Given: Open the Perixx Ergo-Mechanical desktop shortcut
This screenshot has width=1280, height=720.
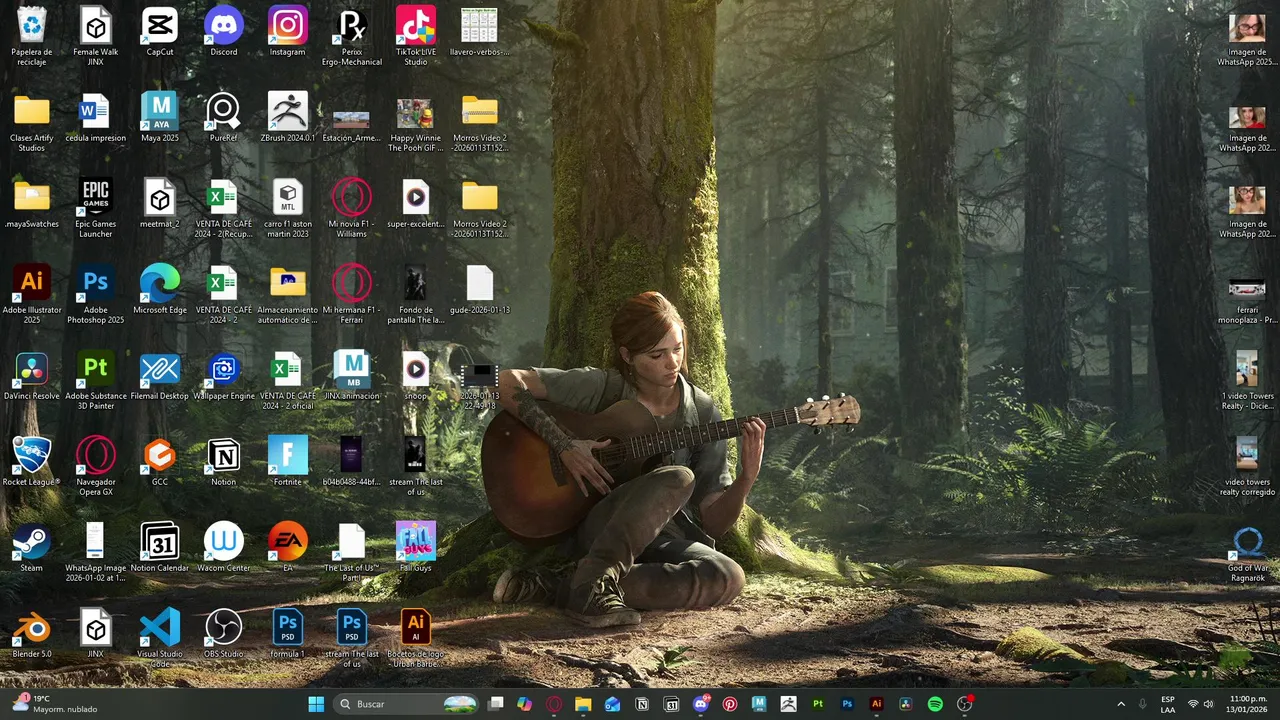Looking at the screenshot, I should 352,36.
